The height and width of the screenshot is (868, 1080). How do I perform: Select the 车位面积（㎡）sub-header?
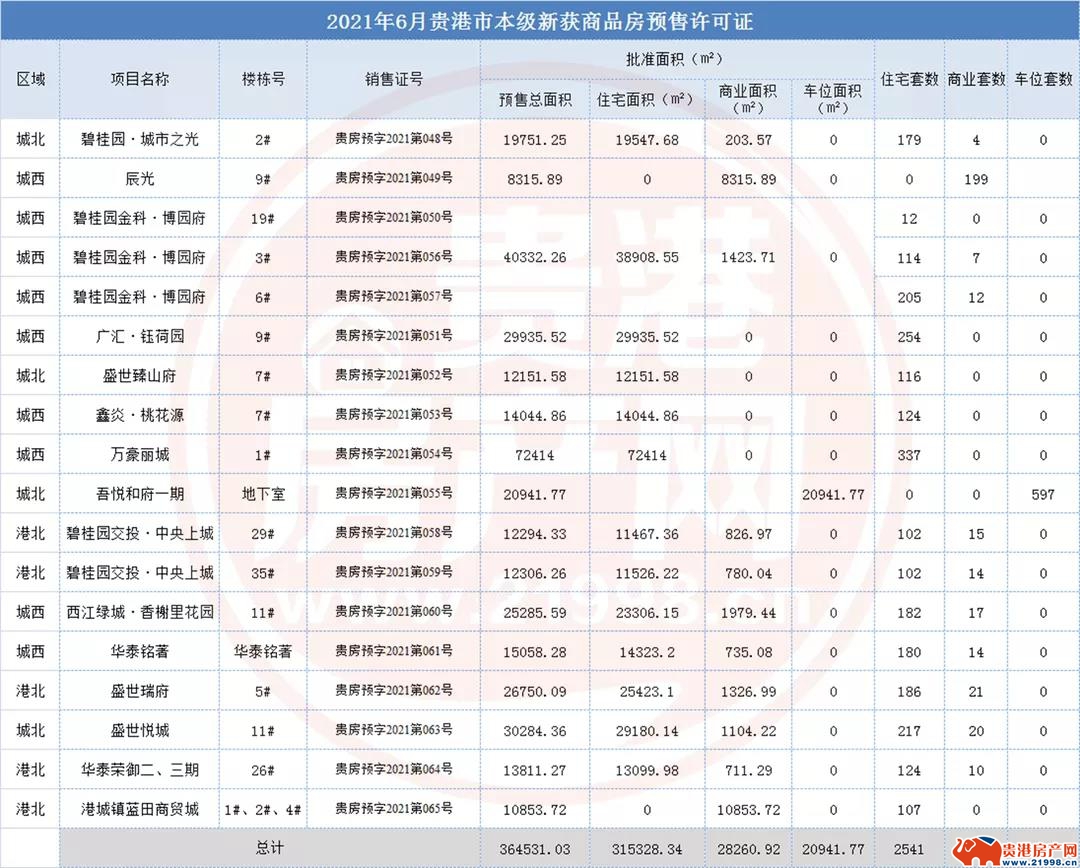tap(833, 100)
